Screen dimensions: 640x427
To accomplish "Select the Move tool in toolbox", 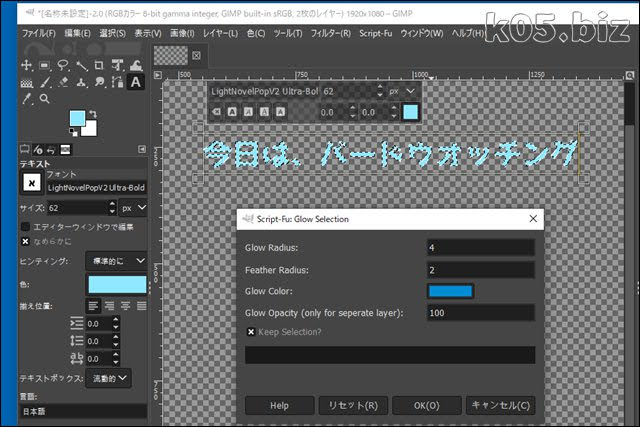I will [x=27, y=65].
